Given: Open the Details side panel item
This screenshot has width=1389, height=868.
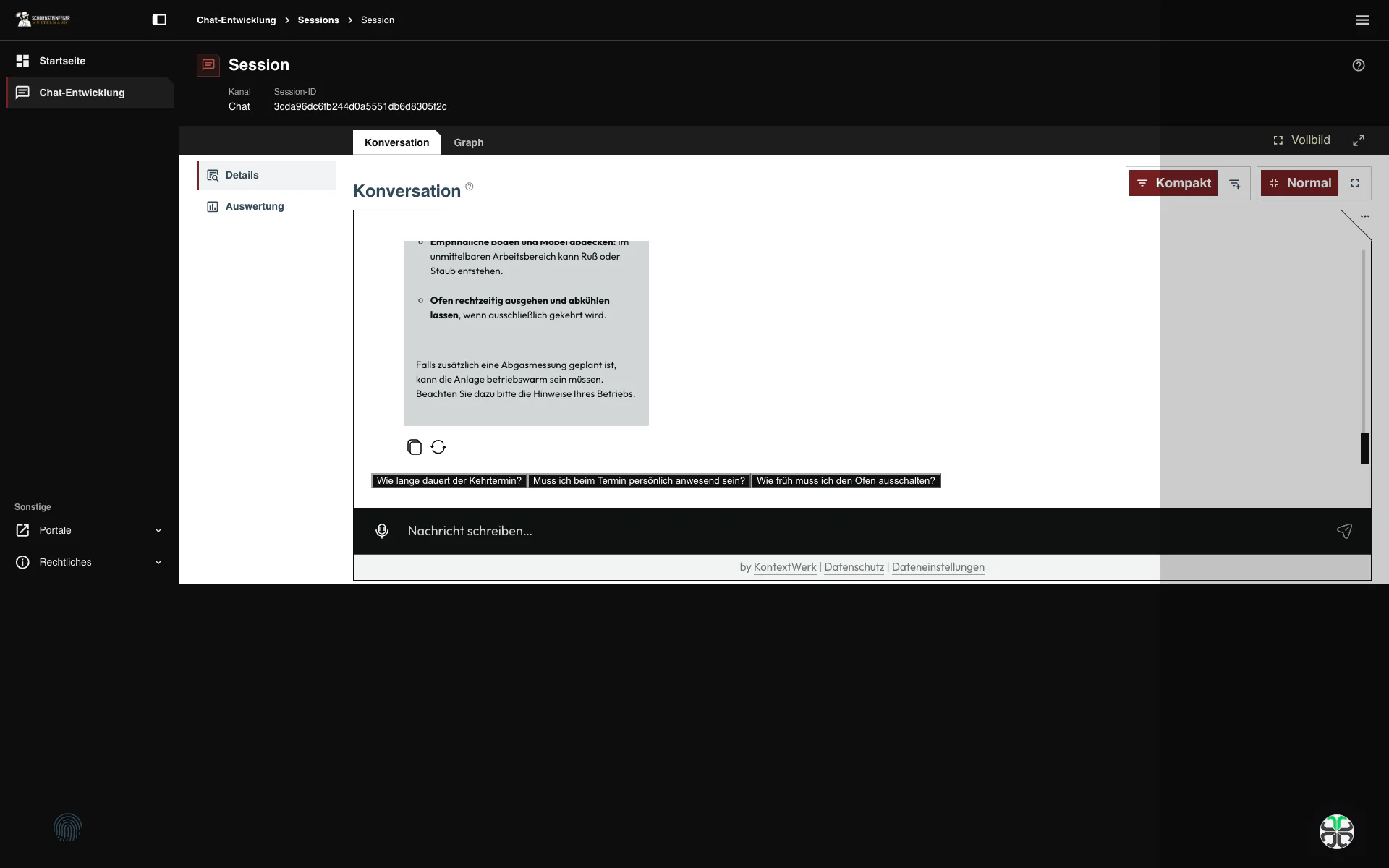Looking at the screenshot, I should (266, 175).
